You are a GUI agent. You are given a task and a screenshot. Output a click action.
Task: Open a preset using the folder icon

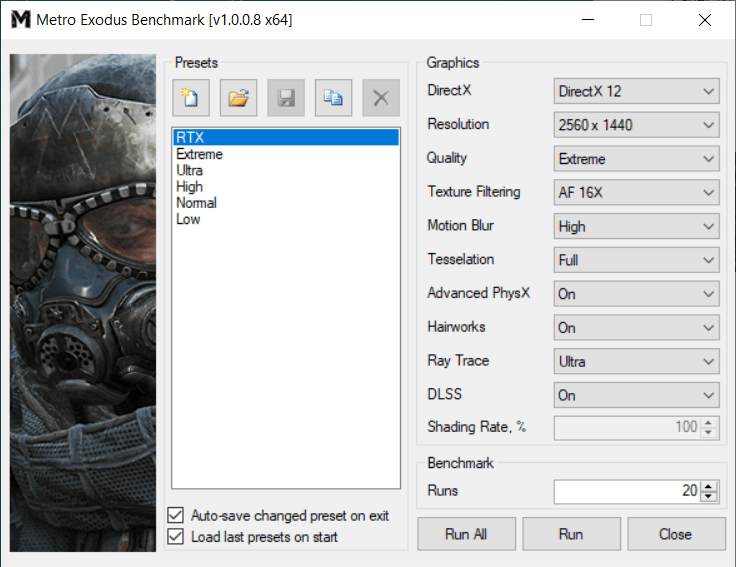[238, 98]
